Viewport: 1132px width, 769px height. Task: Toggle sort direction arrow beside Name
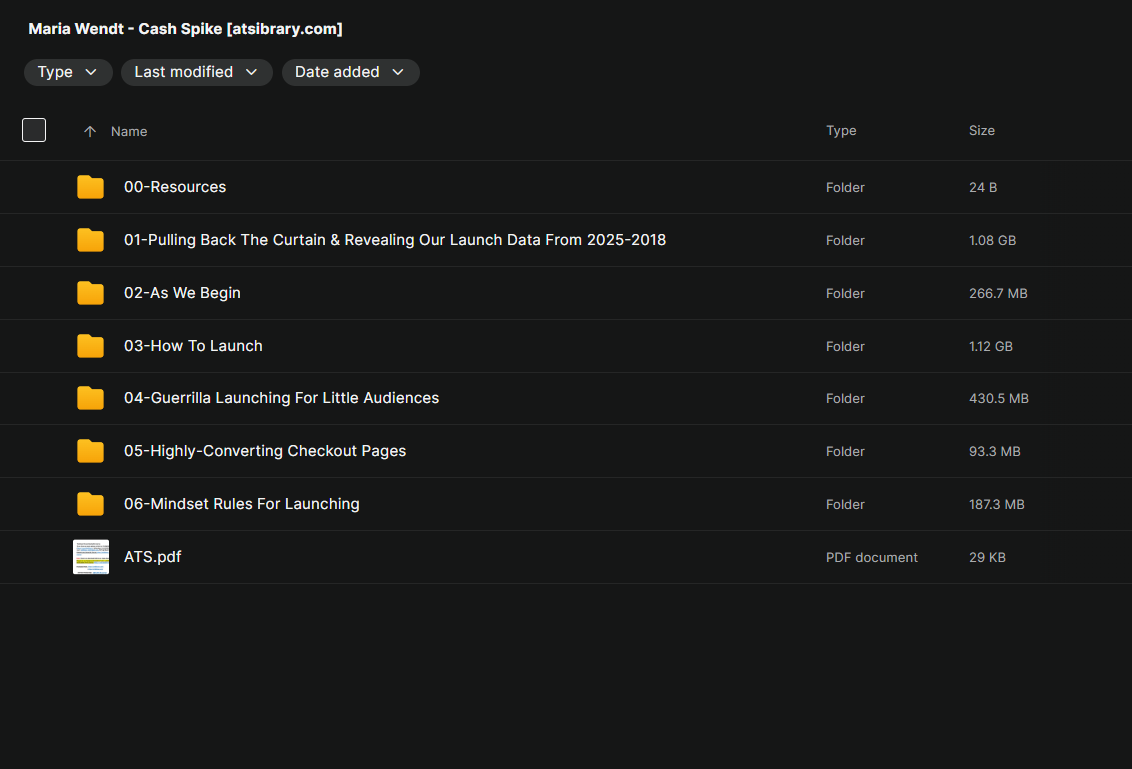90,131
